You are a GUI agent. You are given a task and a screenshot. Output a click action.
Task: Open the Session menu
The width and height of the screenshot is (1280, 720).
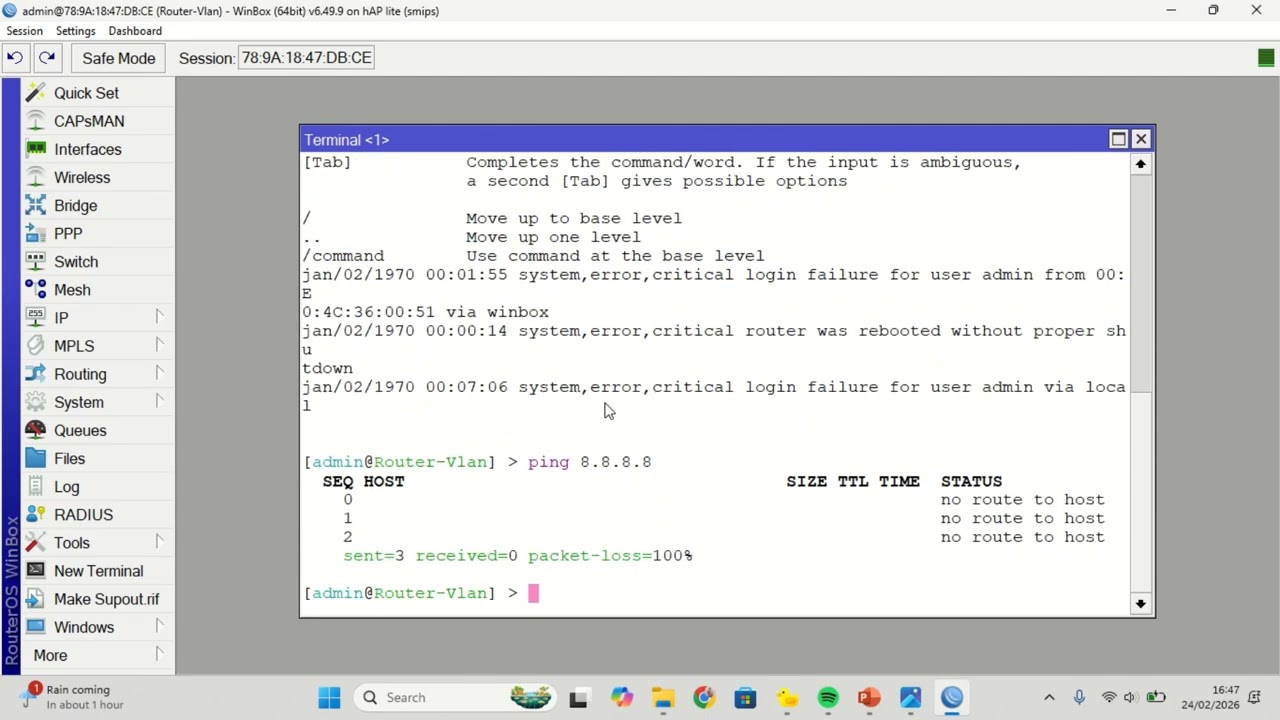click(24, 31)
